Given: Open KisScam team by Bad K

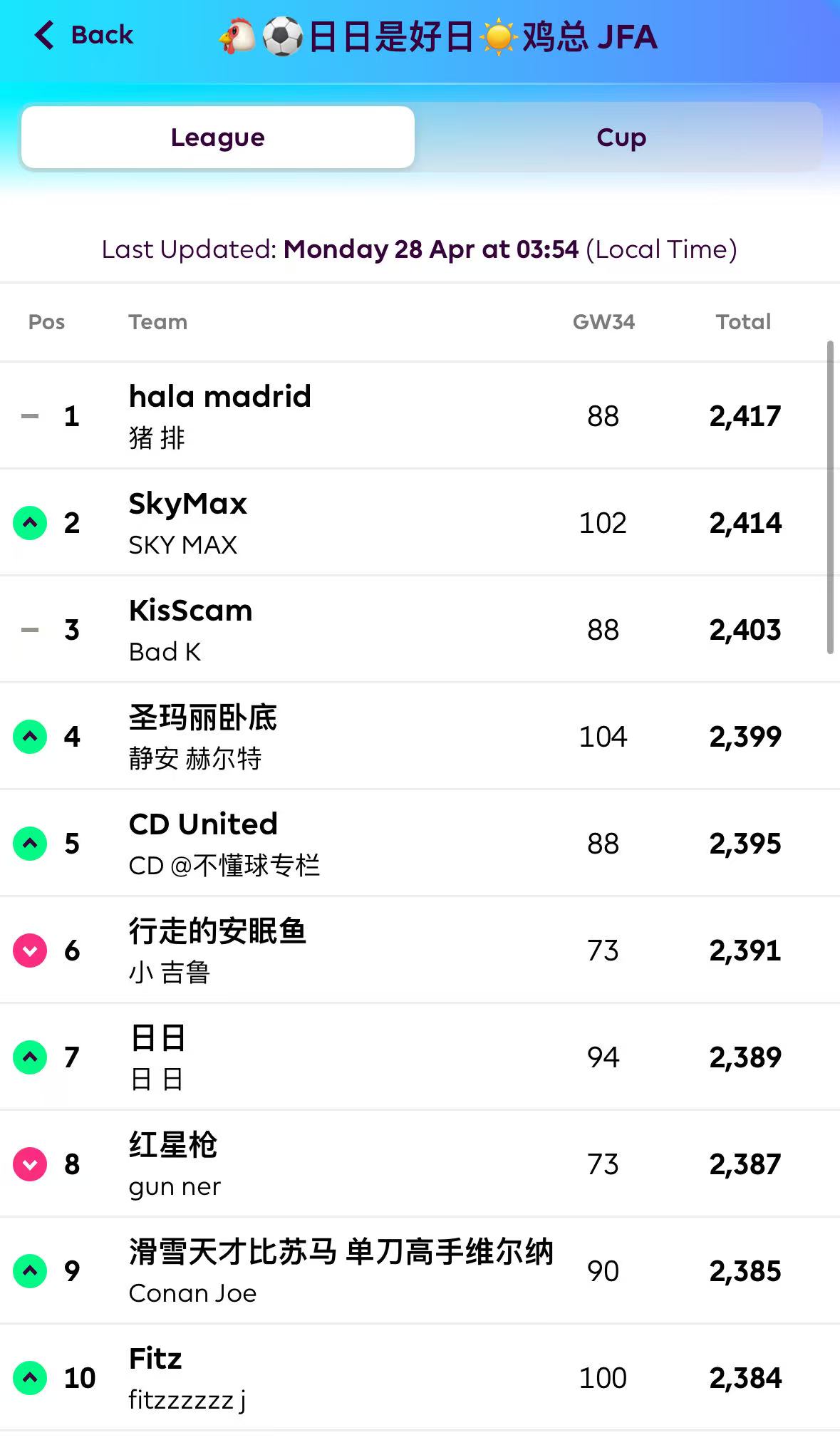Looking at the screenshot, I should tap(191, 611).
